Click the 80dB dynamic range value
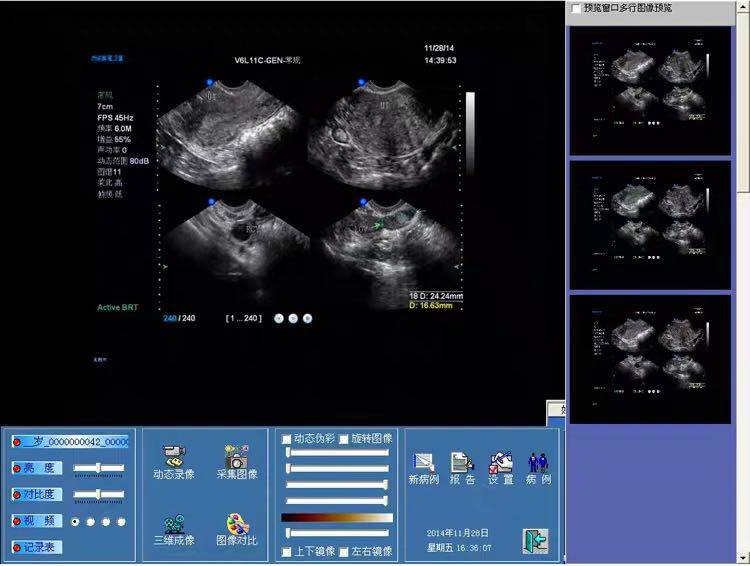The height and width of the screenshot is (566, 750). click(x=139, y=161)
